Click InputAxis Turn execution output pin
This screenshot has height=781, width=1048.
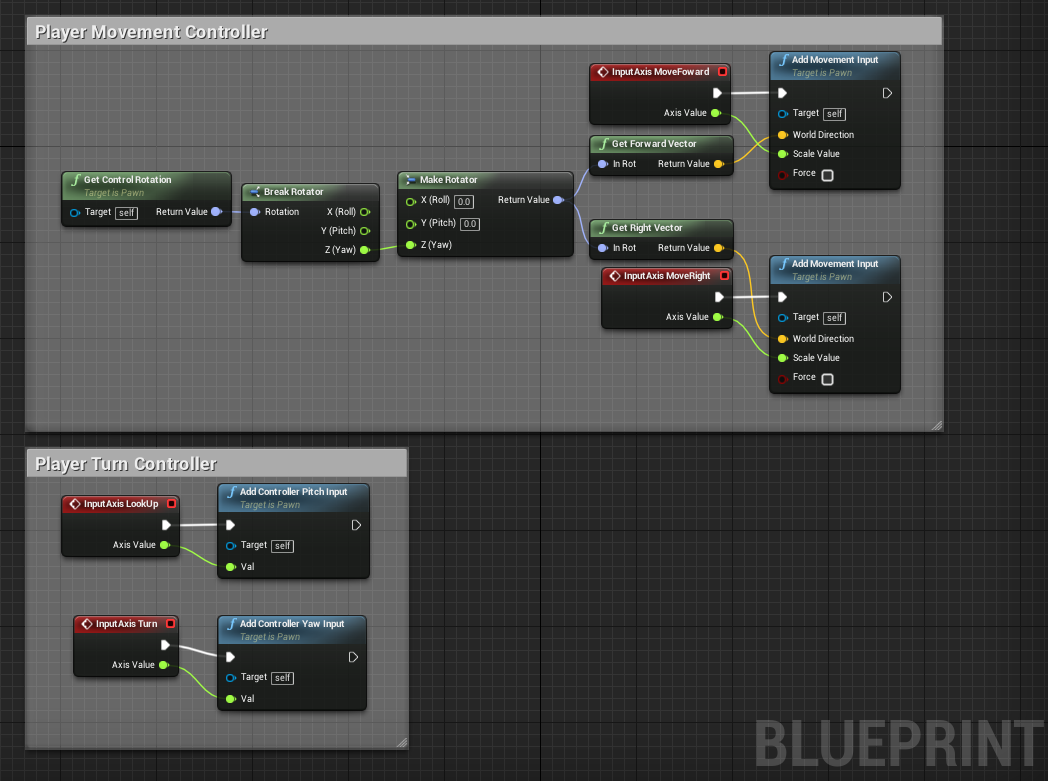tap(165, 645)
